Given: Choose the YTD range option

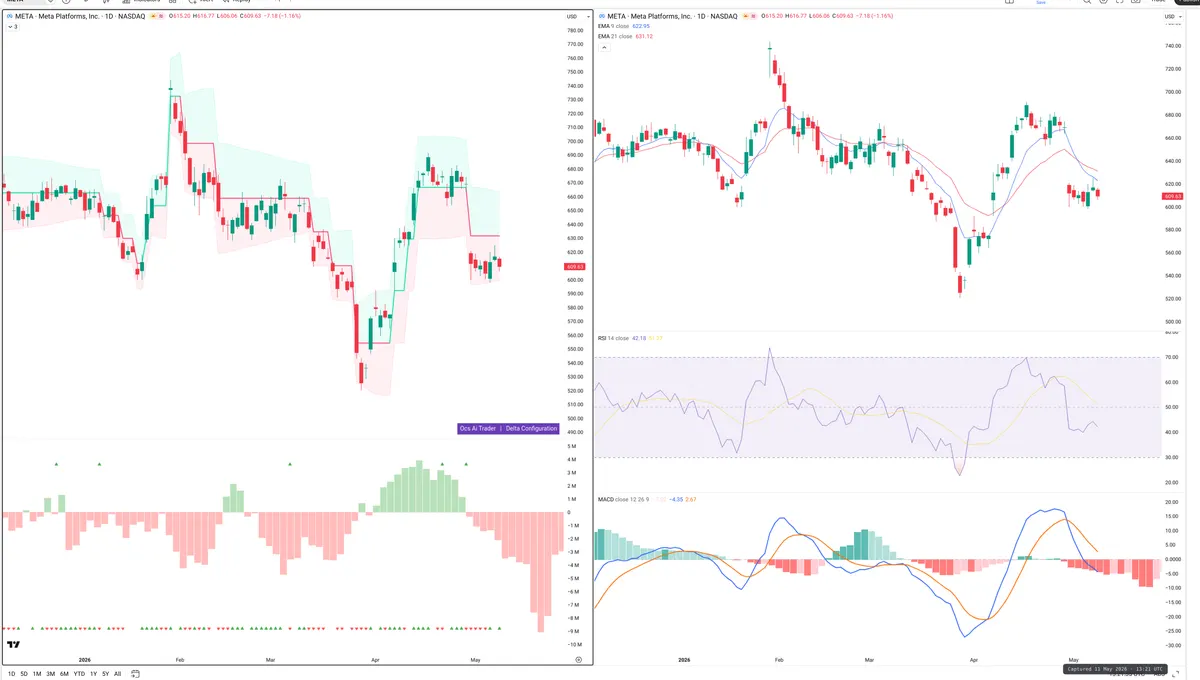Looking at the screenshot, I should (x=79, y=674).
